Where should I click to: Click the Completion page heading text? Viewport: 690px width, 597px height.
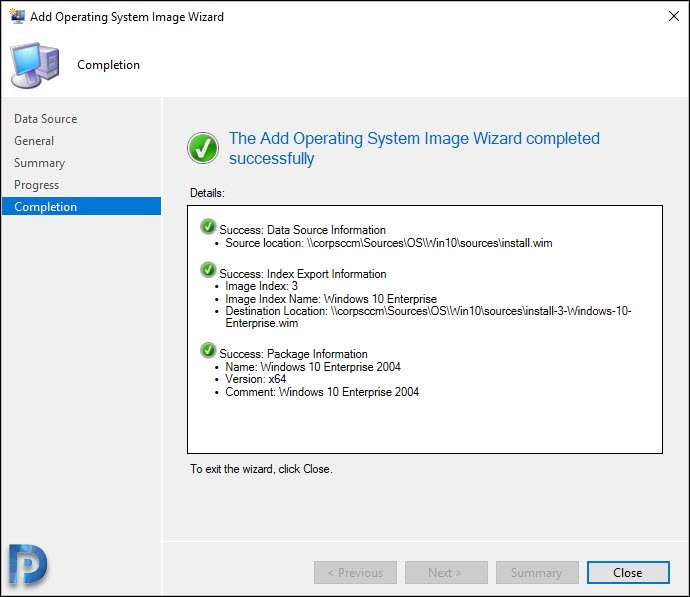click(108, 65)
